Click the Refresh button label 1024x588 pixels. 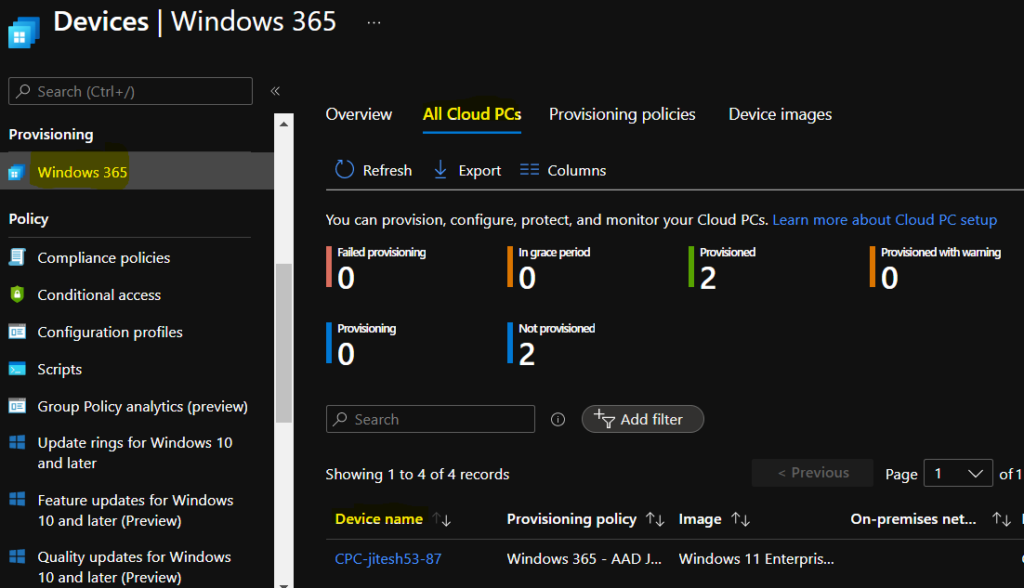coord(387,171)
